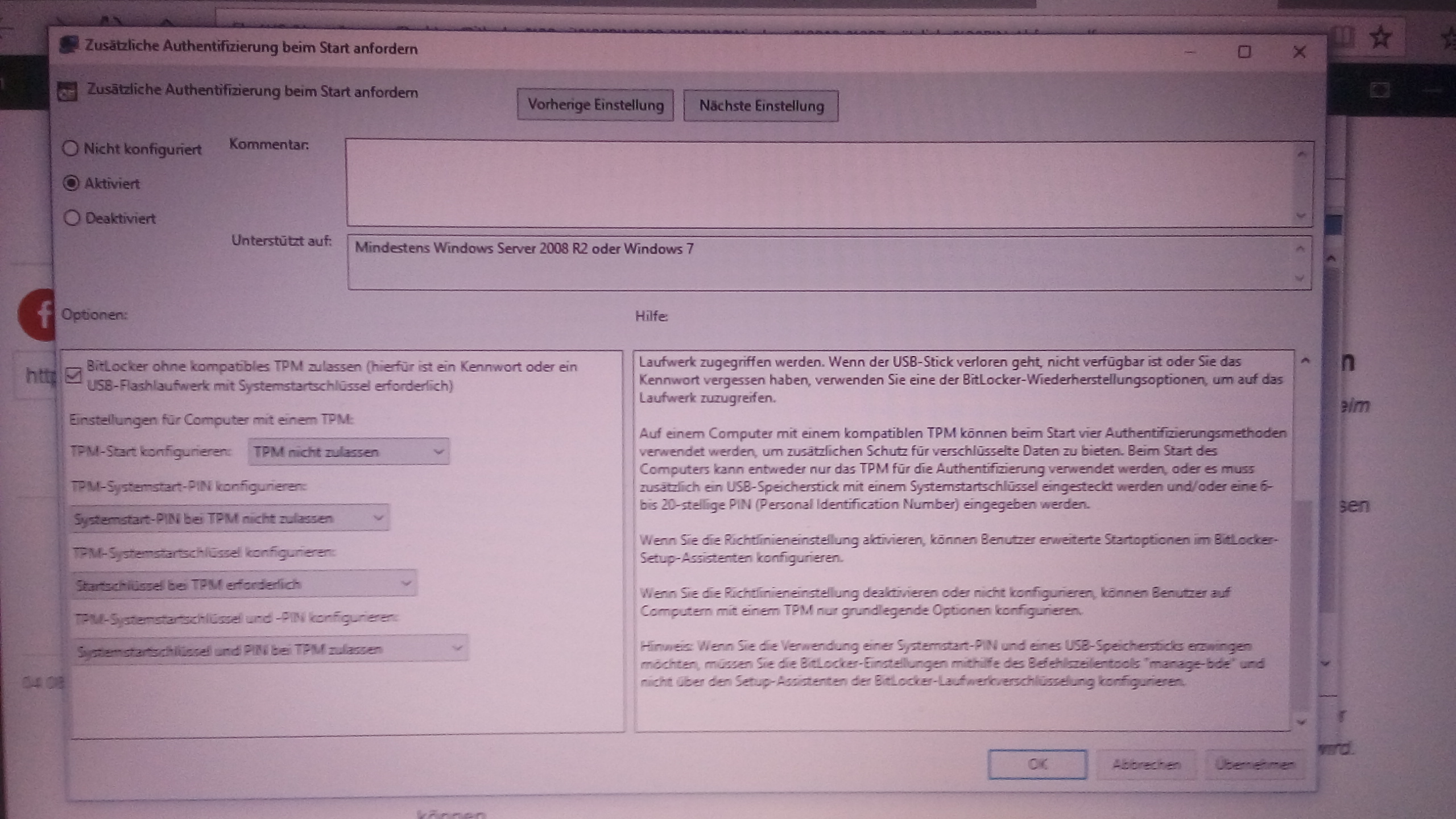Maximize the policy dialog window

pos(1244,52)
